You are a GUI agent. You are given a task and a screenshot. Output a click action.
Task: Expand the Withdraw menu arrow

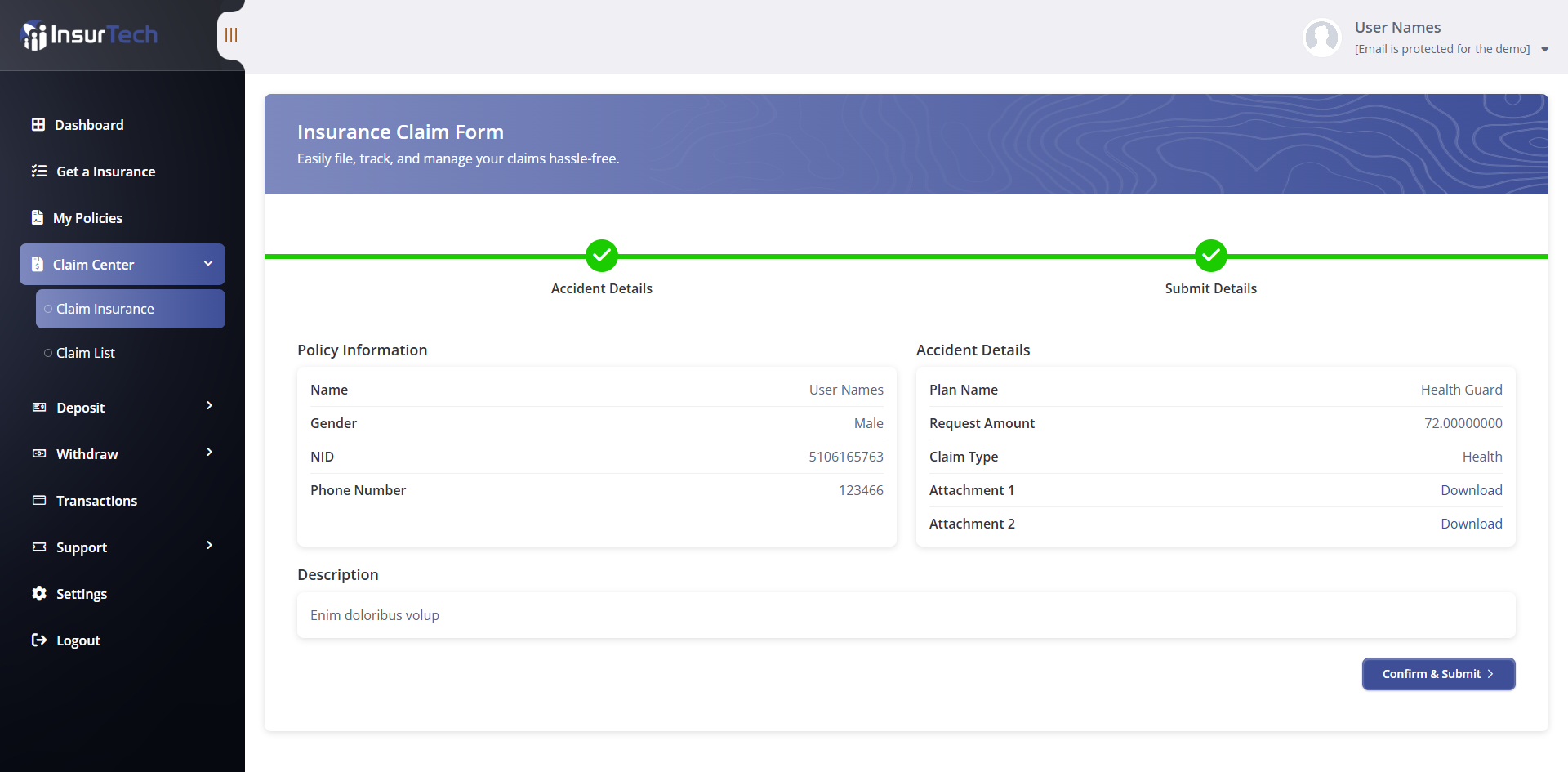(210, 453)
